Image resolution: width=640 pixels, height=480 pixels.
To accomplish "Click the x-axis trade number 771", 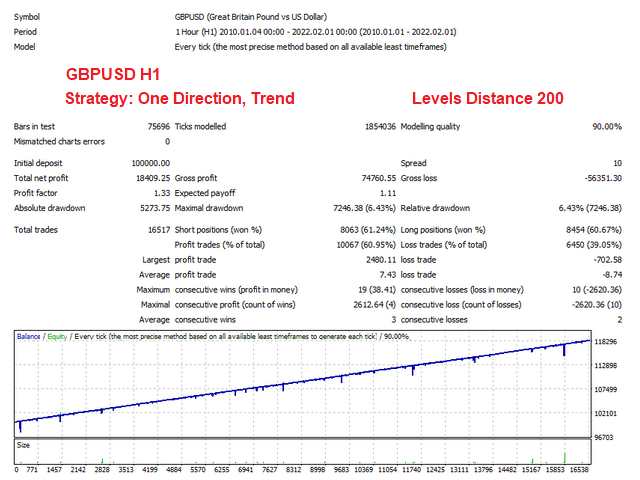I will tap(32, 470).
